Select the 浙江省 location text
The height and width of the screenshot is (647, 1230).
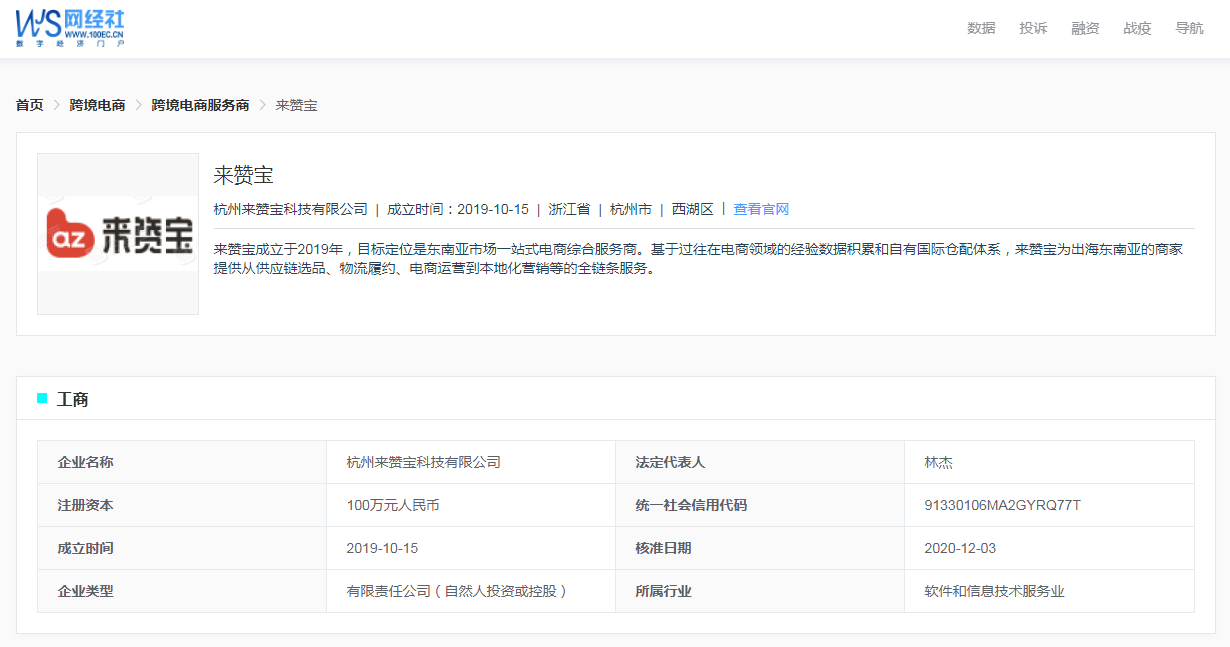(569, 209)
